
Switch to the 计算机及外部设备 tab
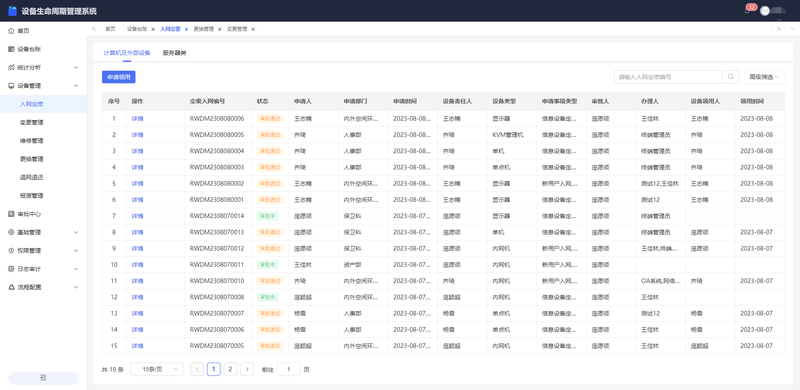(x=127, y=53)
